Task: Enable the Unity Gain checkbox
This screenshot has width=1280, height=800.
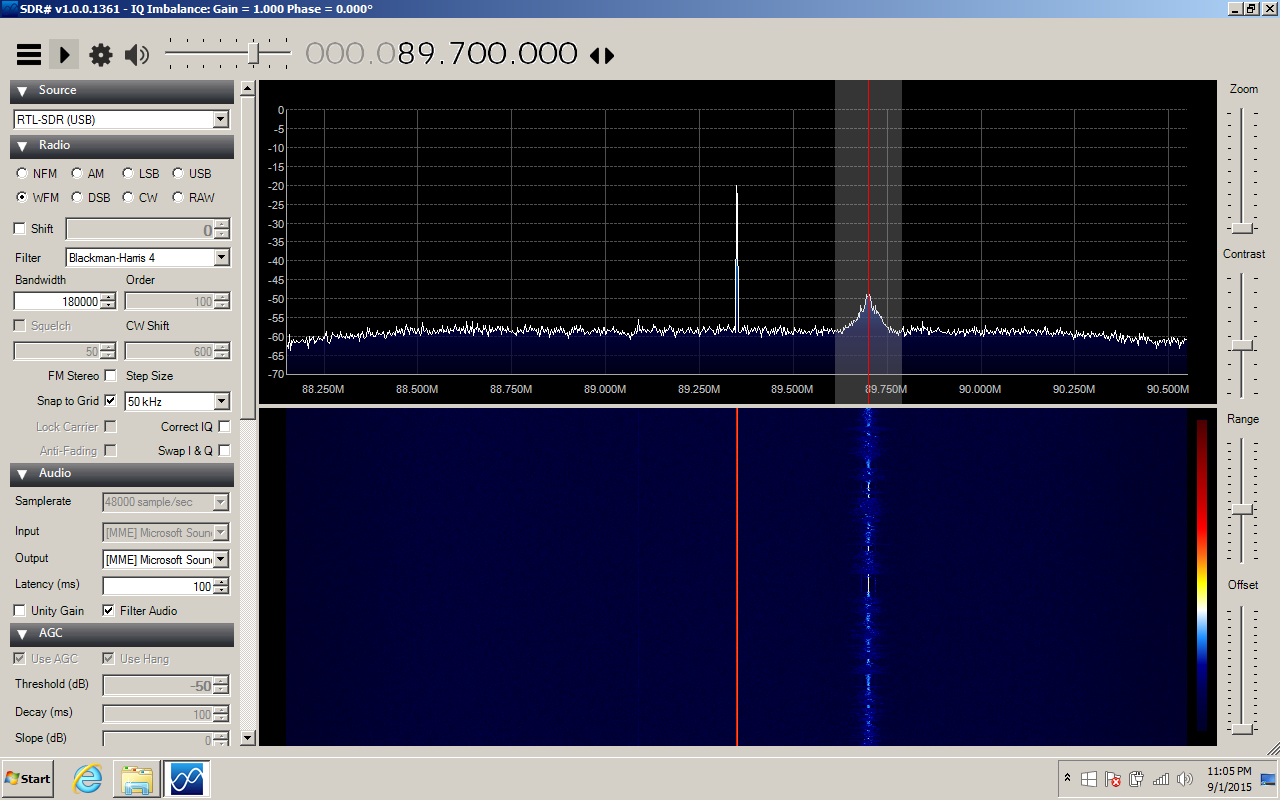Action: point(20,611)
